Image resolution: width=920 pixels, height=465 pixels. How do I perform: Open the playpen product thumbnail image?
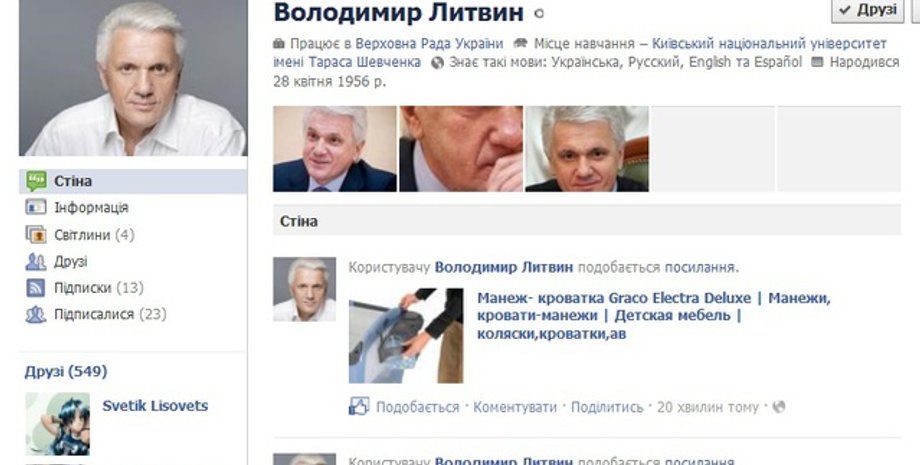coord(406,335)
